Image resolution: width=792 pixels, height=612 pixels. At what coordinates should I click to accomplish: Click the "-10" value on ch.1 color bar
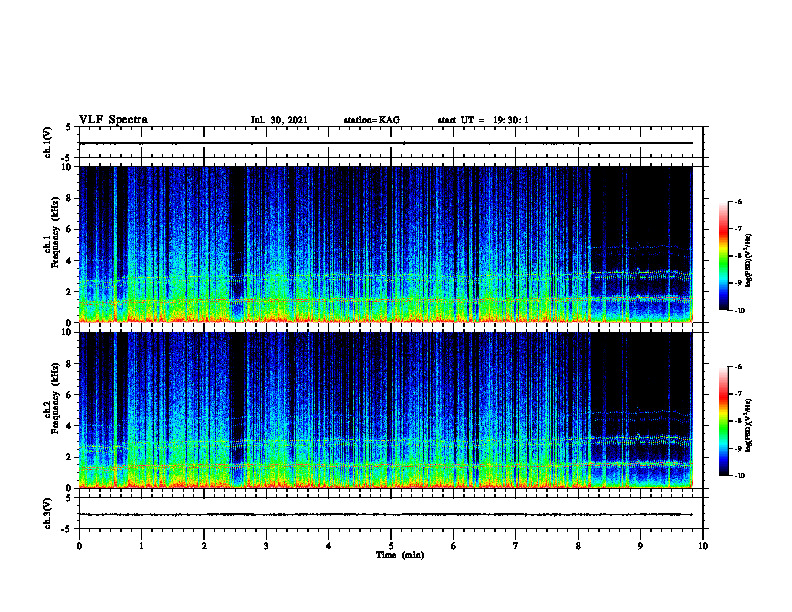coord(739,311)
